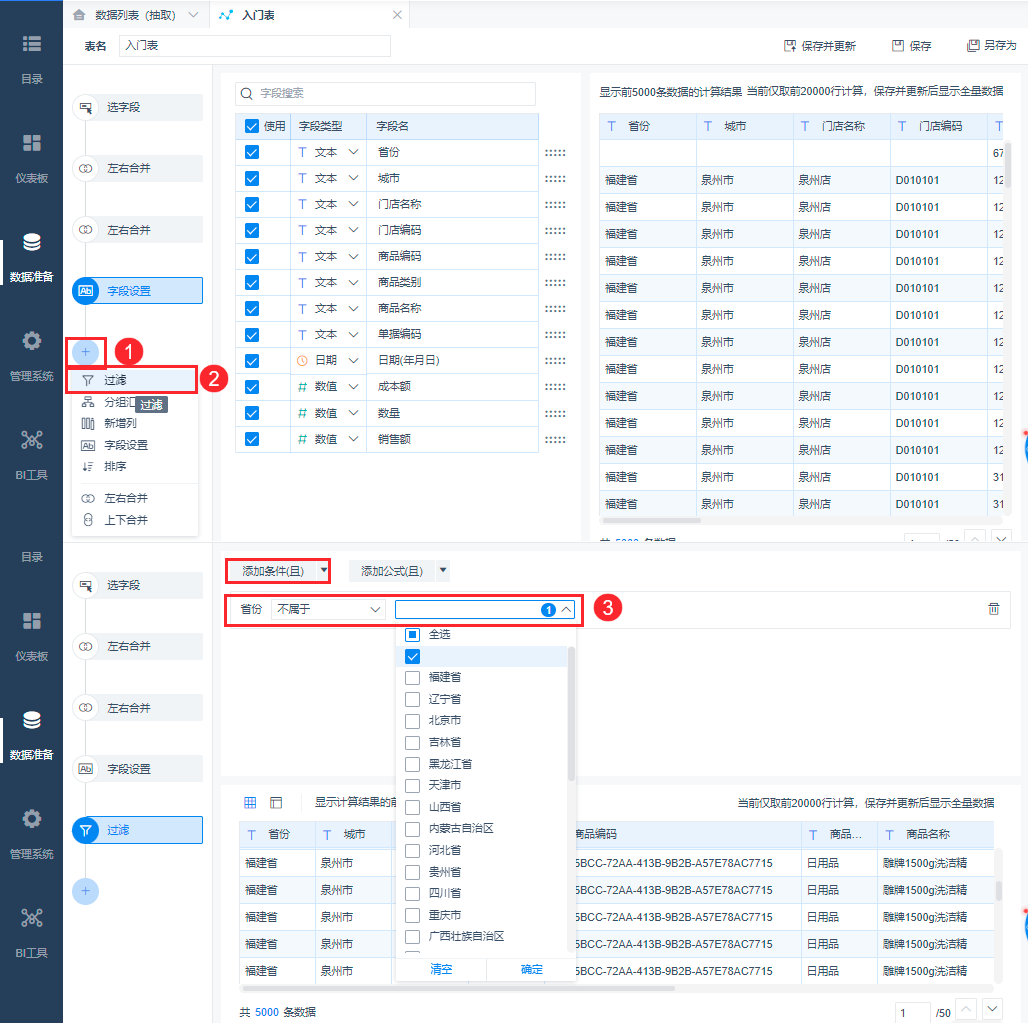
Task: Close the 入门表 tab
Action: pos(397,14)
